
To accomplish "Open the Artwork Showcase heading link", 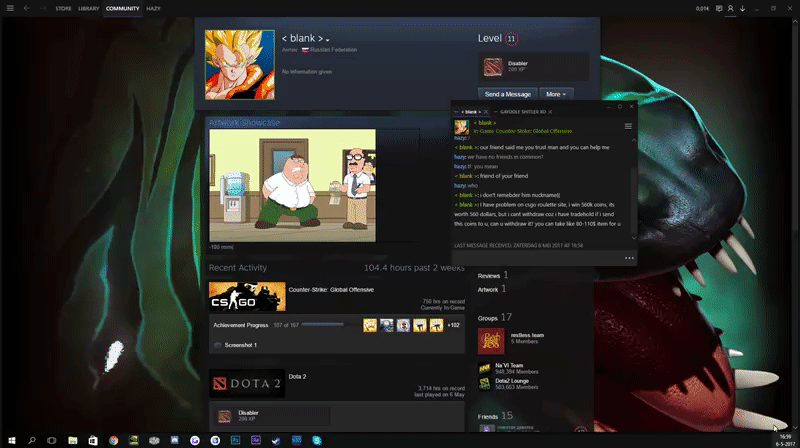I will pos(244,122).
